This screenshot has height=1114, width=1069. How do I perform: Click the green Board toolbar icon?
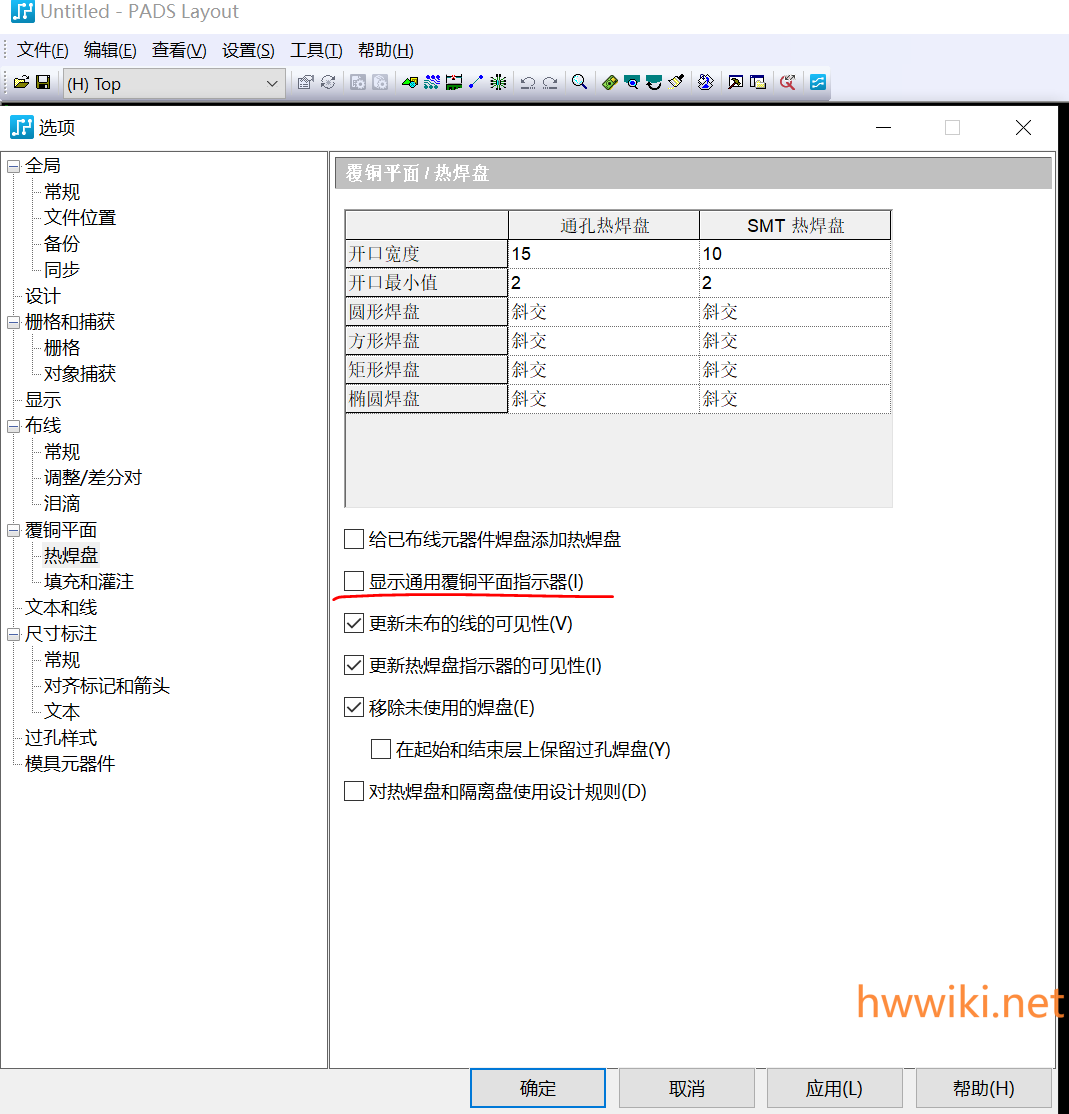tap(609, 82)
